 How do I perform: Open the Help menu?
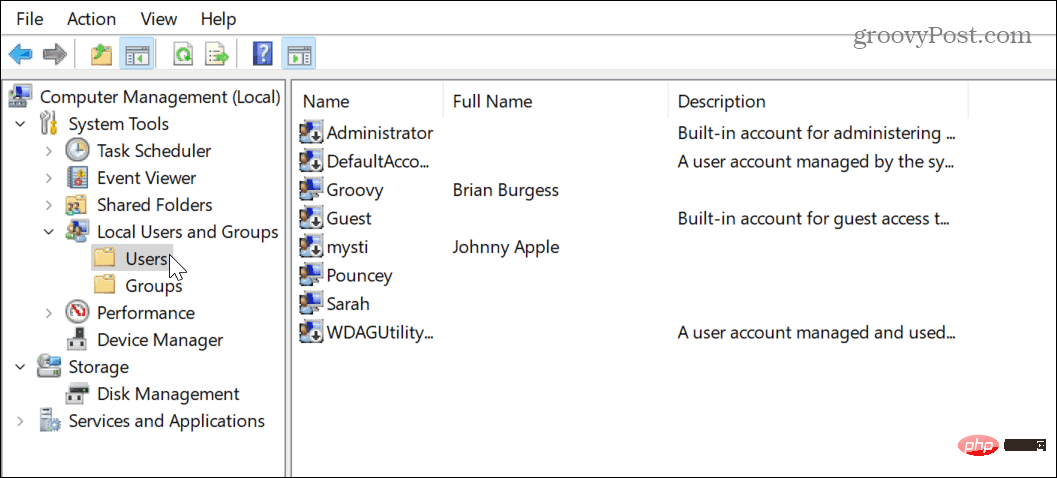click(x=217, y=20)
